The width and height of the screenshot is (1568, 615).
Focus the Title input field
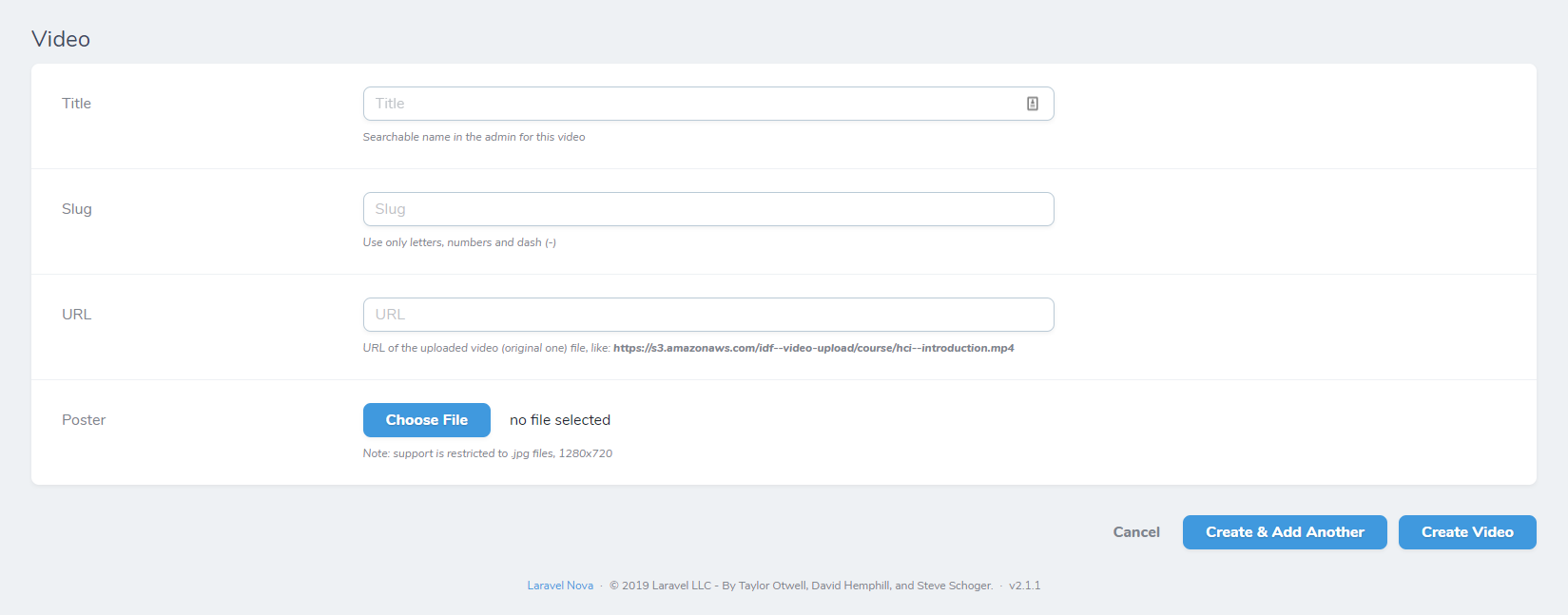click(708, 104)
